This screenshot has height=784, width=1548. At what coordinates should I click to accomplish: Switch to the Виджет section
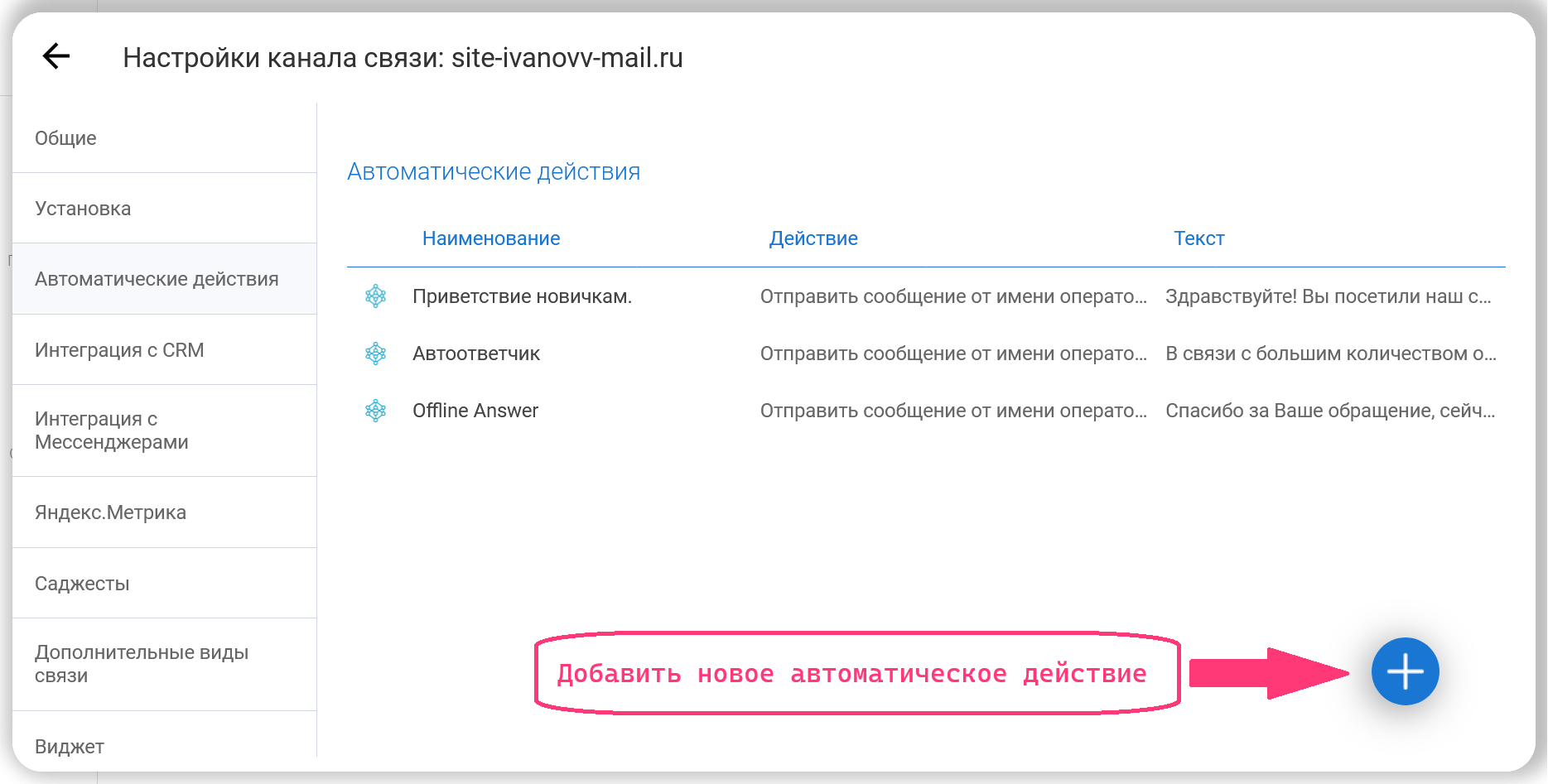[x=70, y=746]
